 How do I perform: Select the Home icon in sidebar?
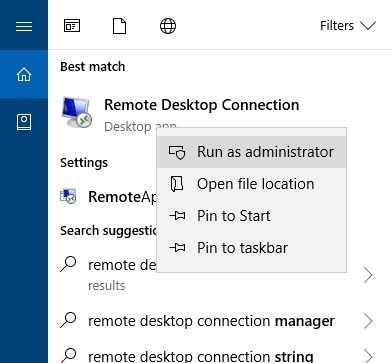24,74
